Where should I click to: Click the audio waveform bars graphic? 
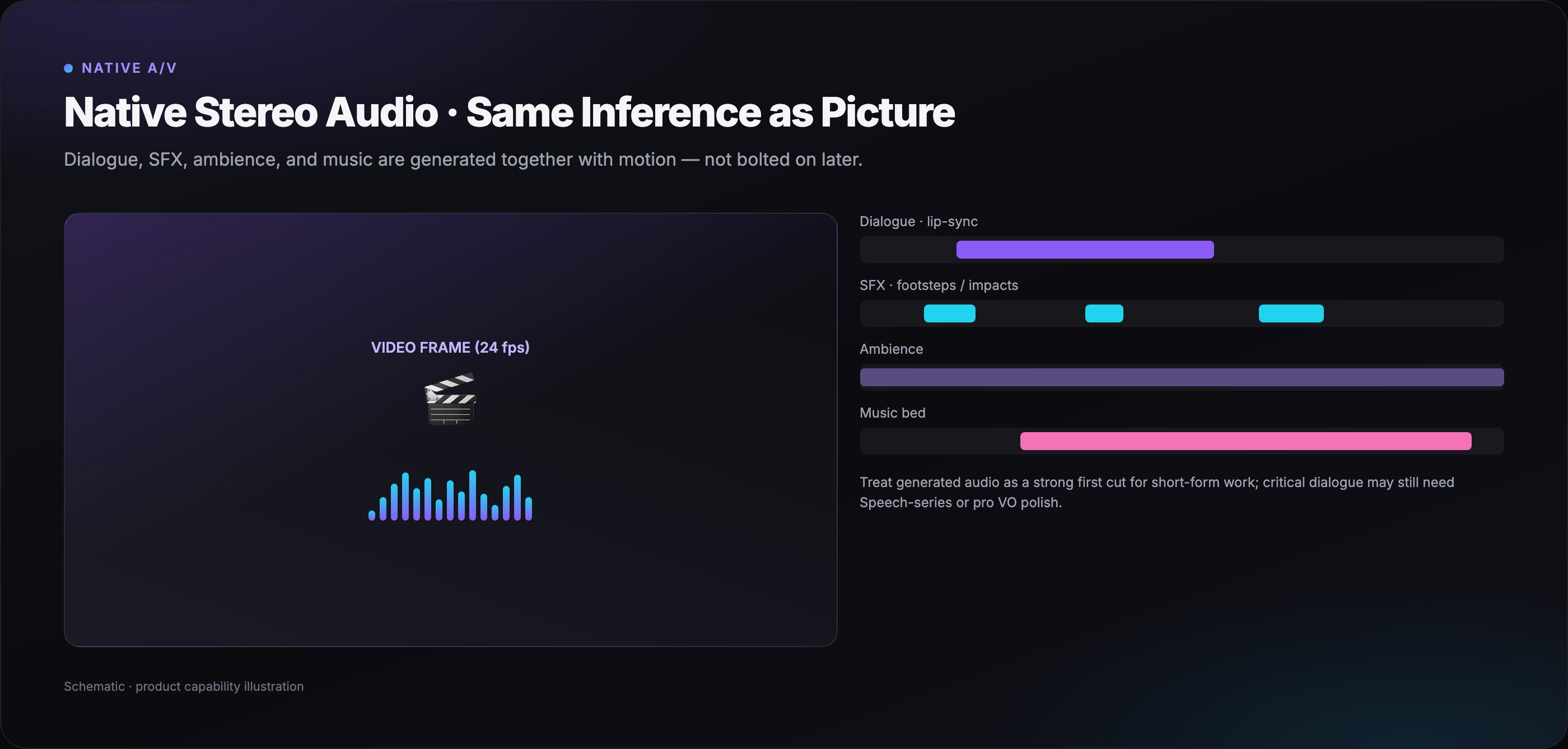click(x=450, y=495)
